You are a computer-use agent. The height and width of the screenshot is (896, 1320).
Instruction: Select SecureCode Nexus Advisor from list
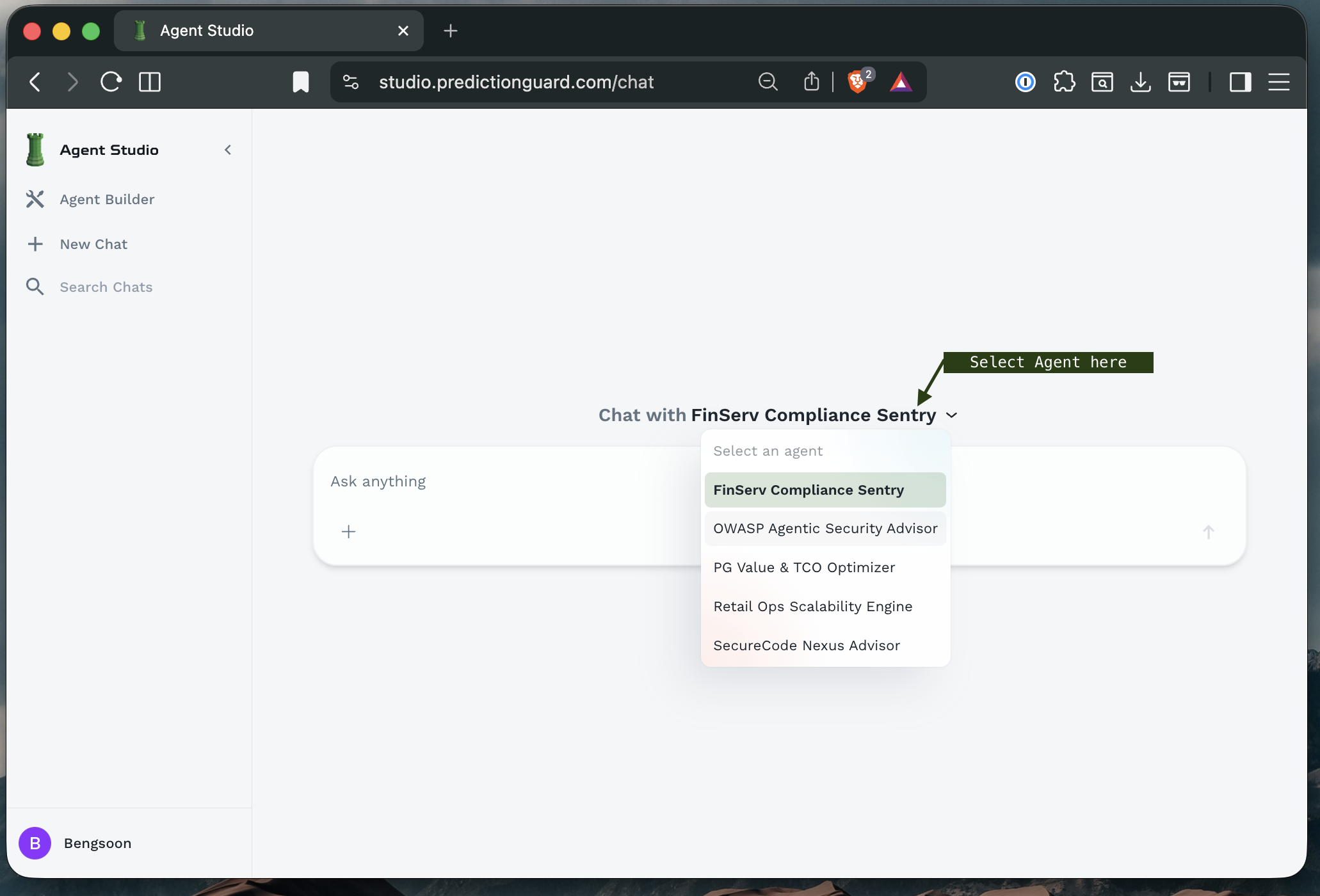click(x=806, y=646)
